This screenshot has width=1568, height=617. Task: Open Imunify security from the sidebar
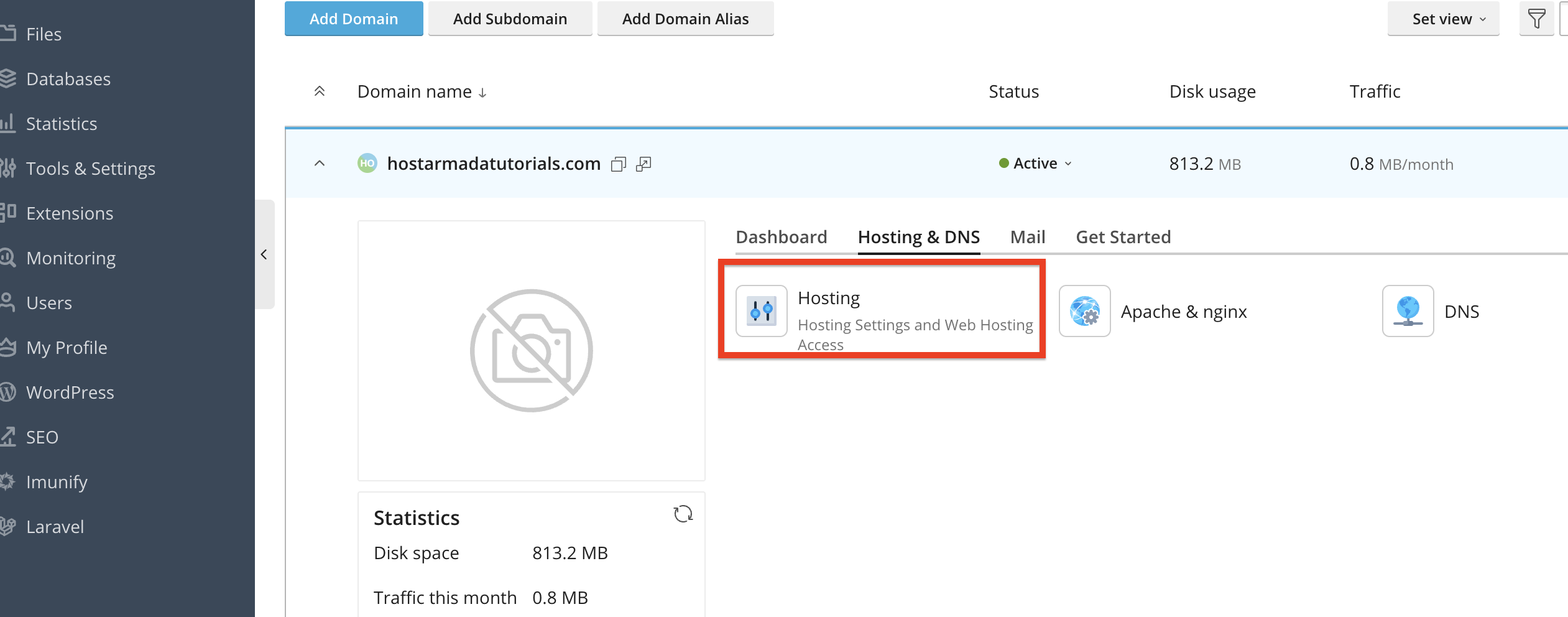point(57,481)
